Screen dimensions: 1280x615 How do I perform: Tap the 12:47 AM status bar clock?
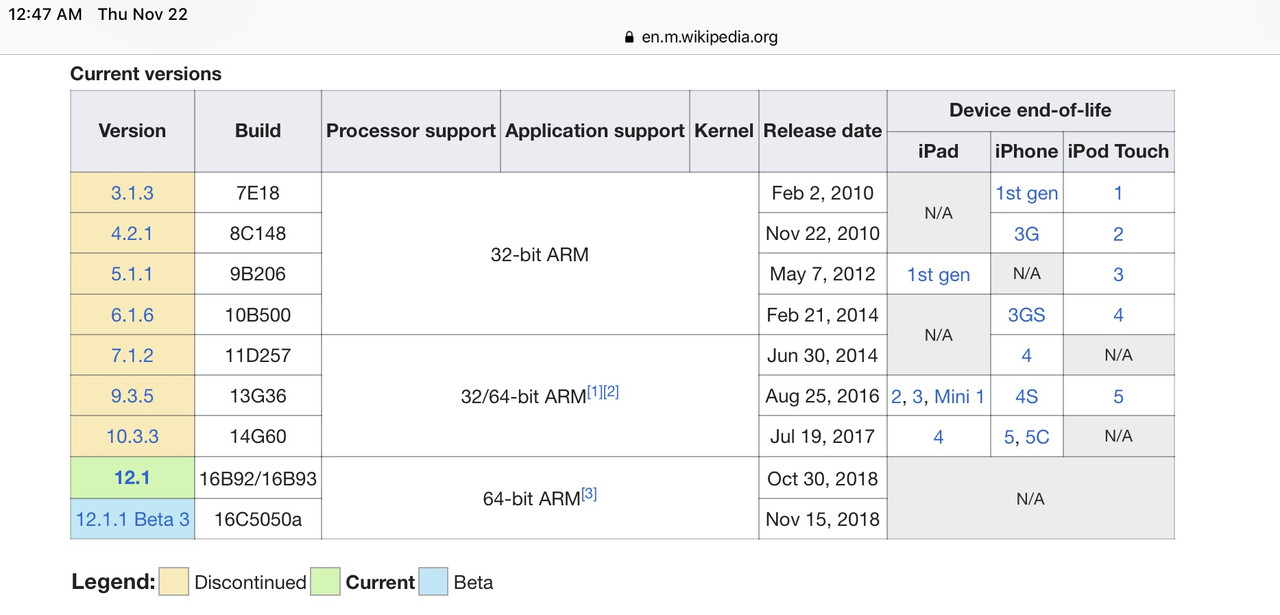click(43, 14)
